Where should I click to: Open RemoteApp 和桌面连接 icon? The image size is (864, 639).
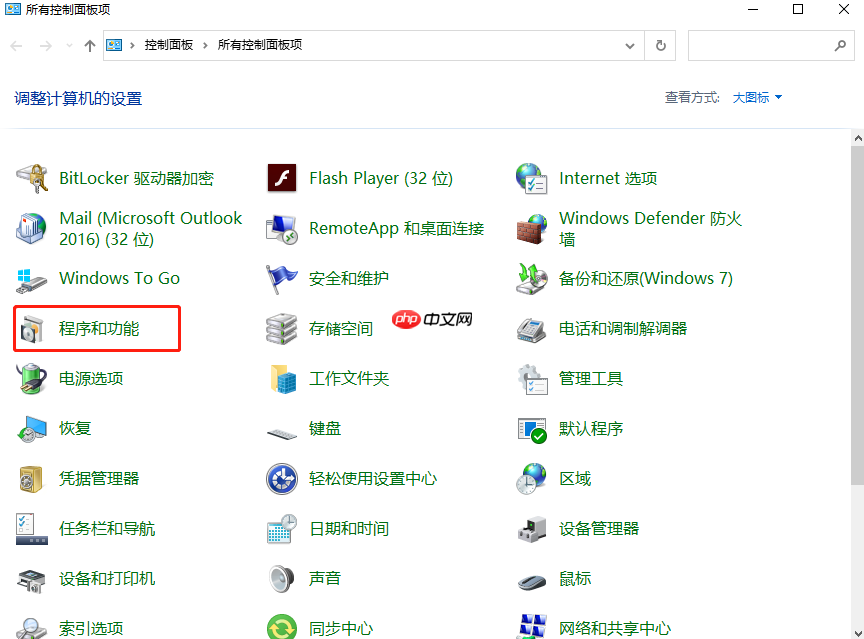point(282,229)
